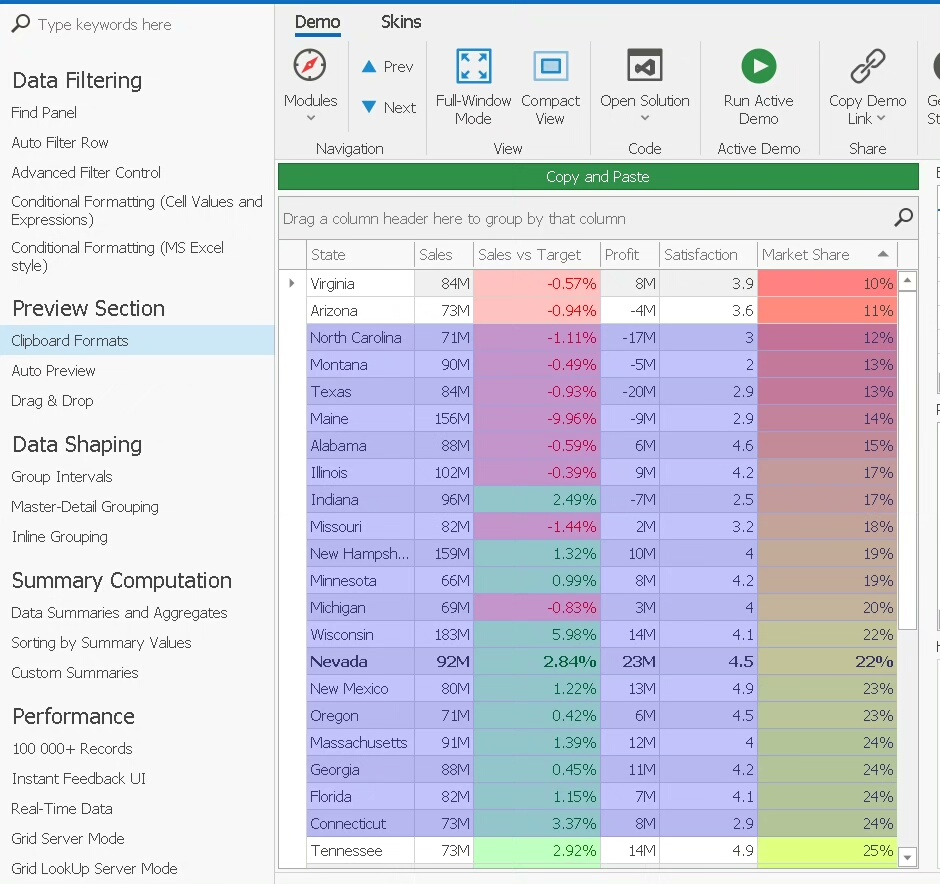
Task: Switch to the Skins tab
Action: (401, 22)
